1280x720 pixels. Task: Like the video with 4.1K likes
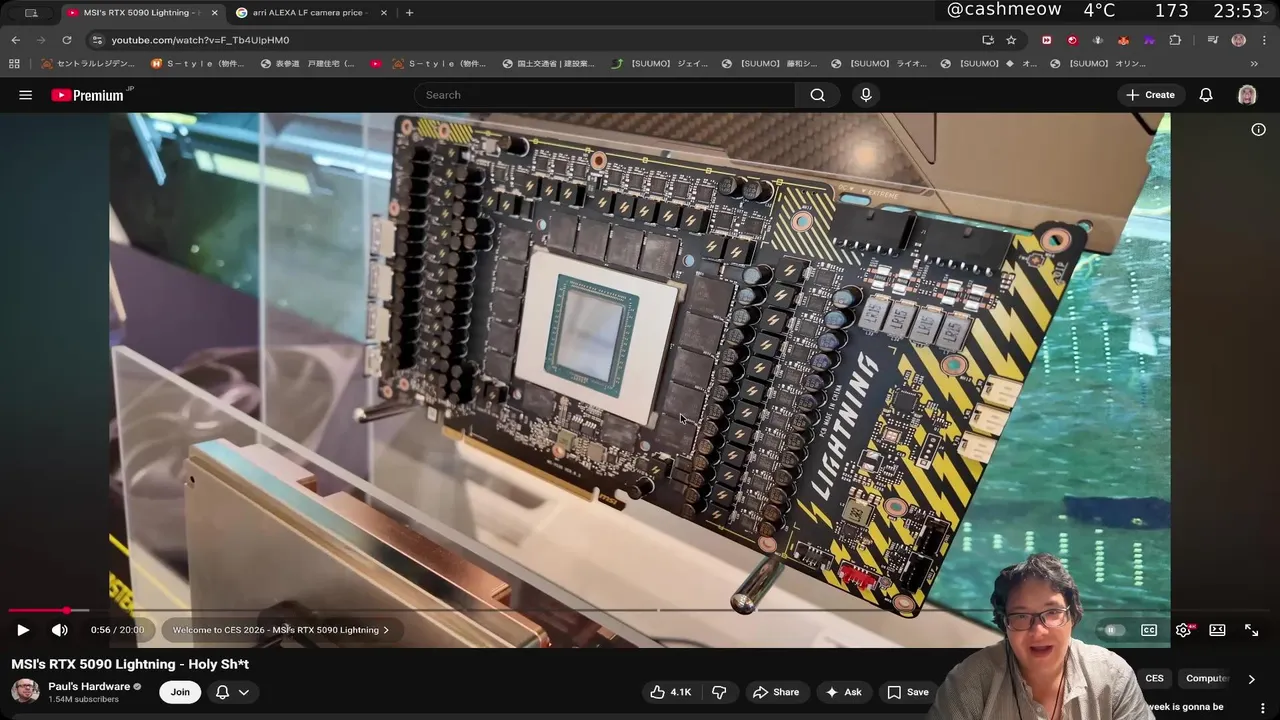coord(671,692)
